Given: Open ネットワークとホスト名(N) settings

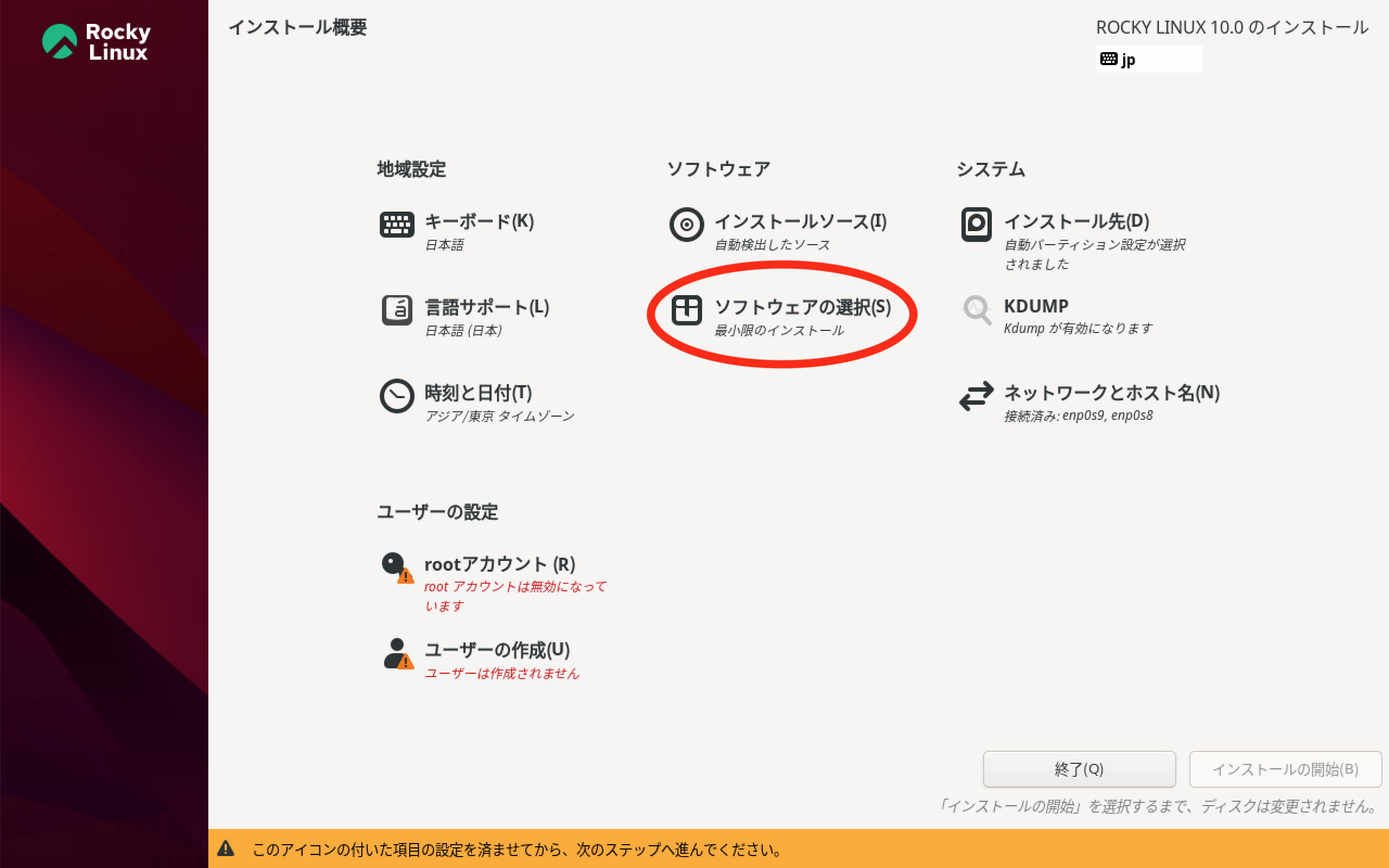Looking at the screenshot, I should pyautogui.click(x=1112, y=393).
